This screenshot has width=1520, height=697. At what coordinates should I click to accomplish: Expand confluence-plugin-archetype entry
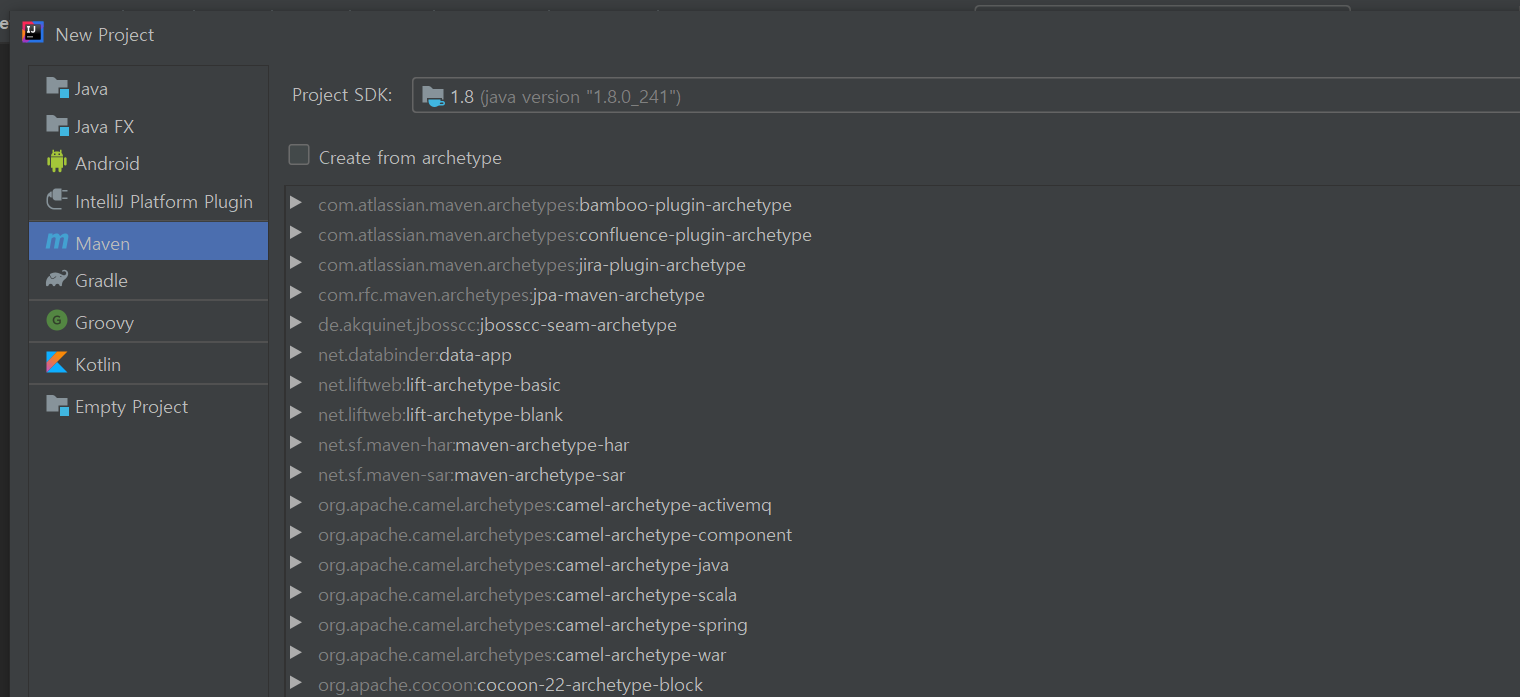[x=295, y=234]
